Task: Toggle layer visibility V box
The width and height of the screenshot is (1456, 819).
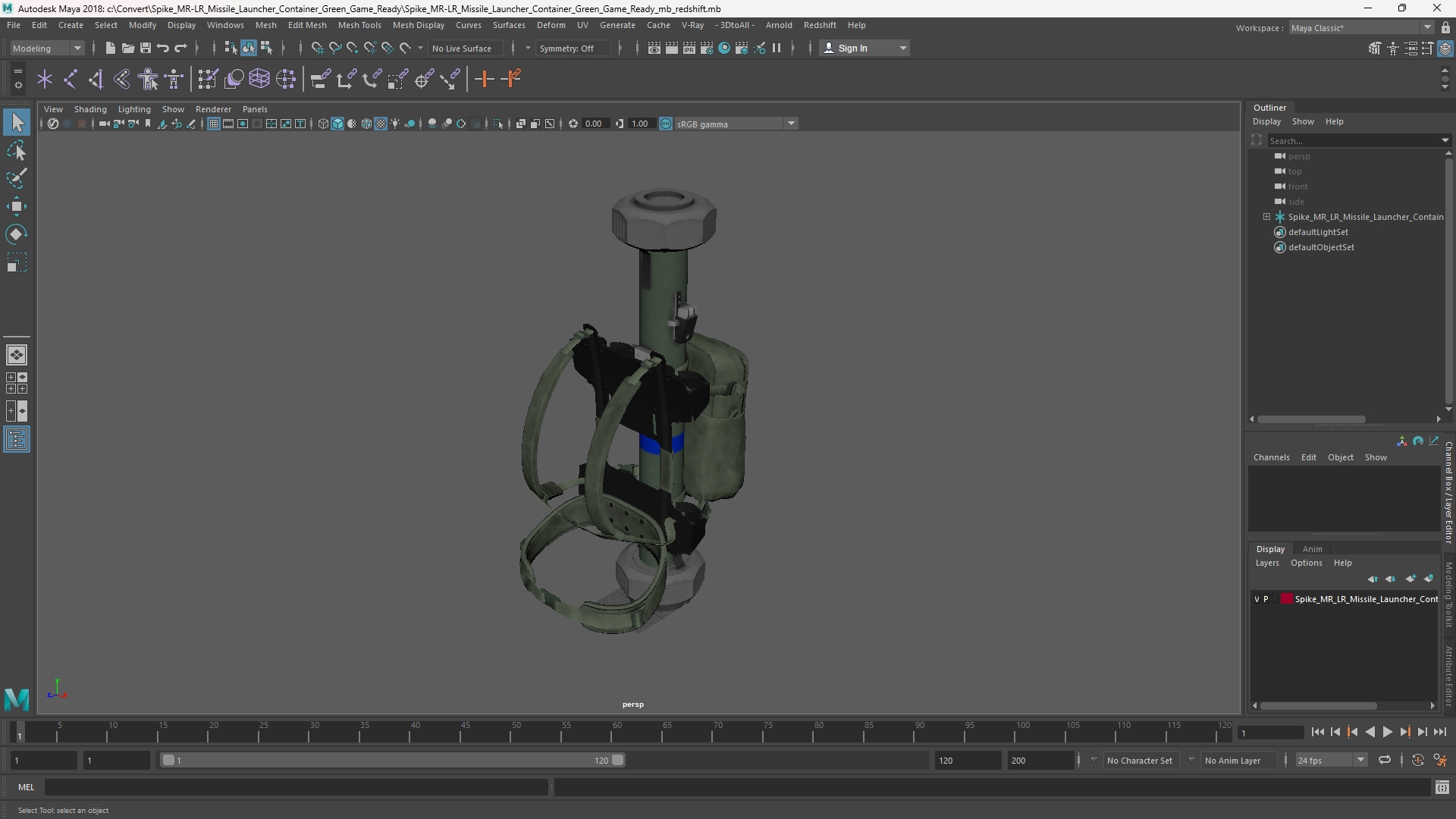Action: pyautogui.click(x=1257, y=599)
